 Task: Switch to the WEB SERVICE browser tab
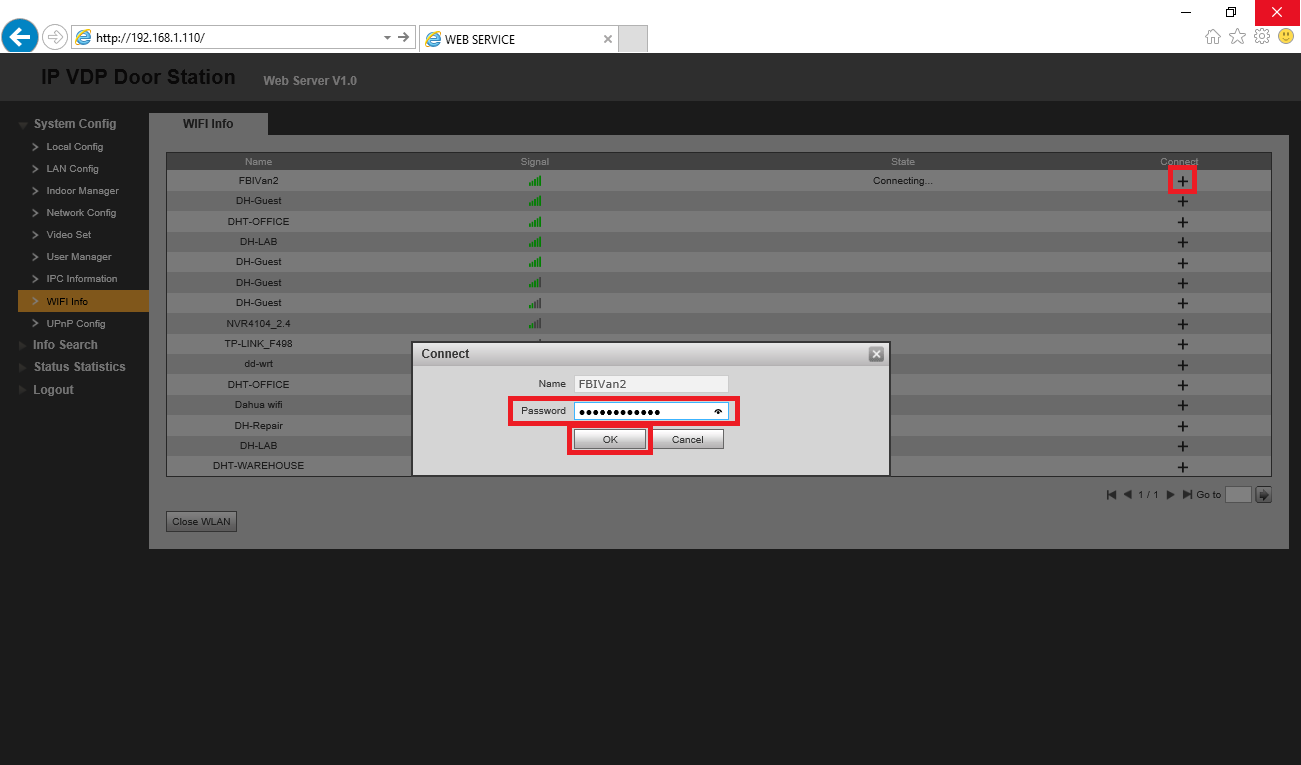pyautogui.click(x=518, y=39)
